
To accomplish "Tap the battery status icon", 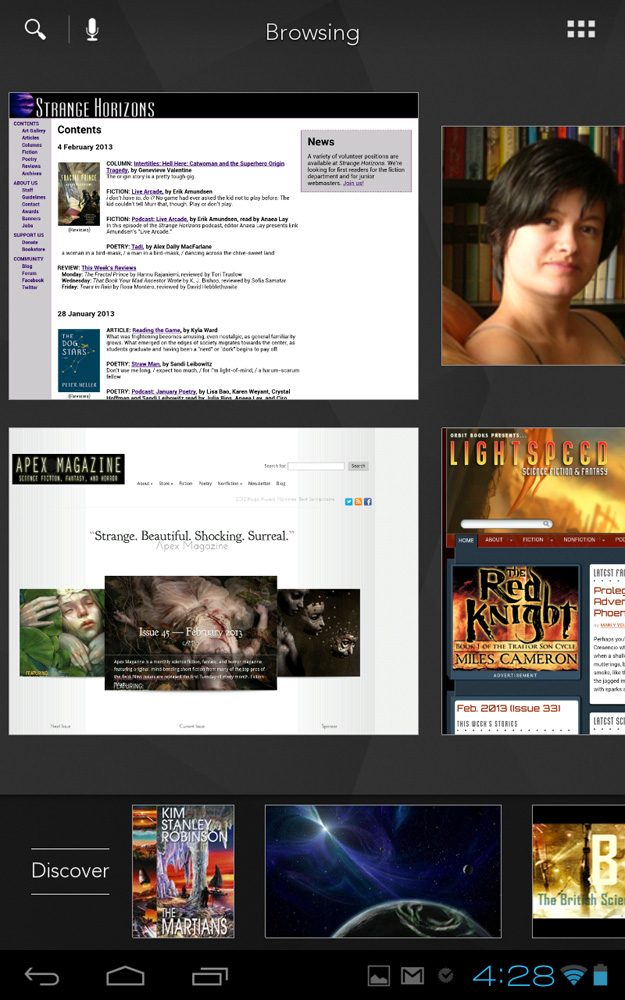I will [601, 975].
